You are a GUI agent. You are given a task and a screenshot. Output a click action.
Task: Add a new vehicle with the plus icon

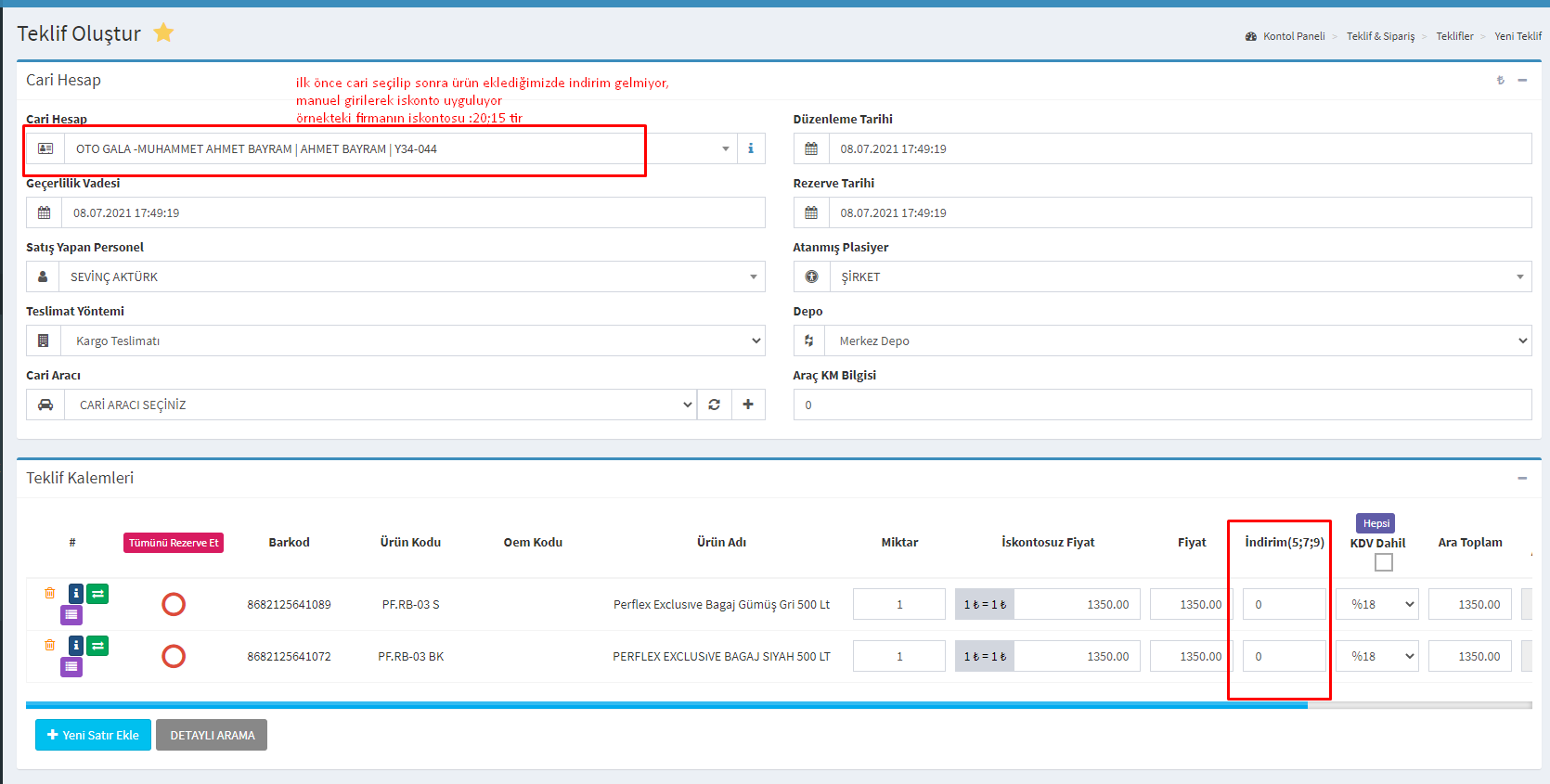[x=748, y=405]
